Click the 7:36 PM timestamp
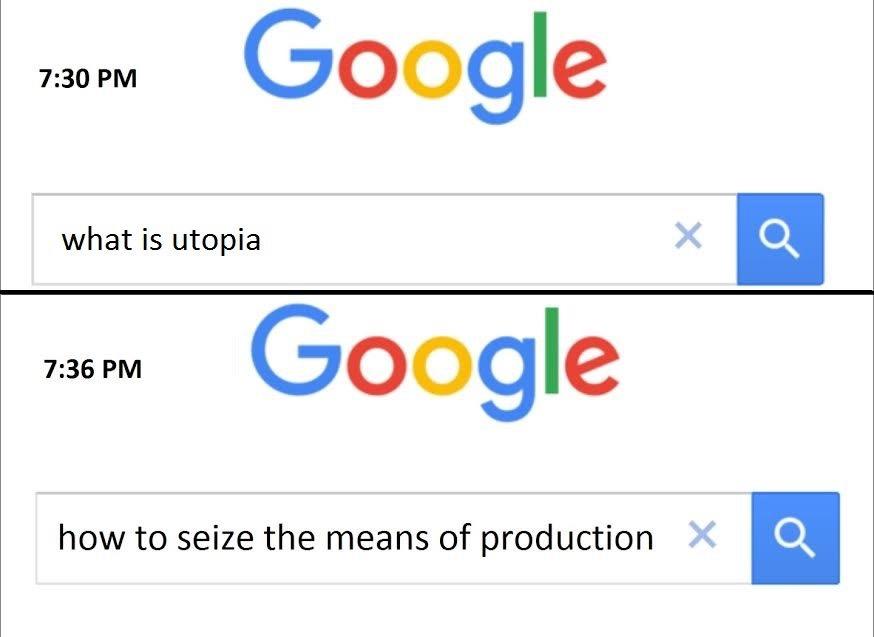The image size is (874, 637). coord(93,369)
